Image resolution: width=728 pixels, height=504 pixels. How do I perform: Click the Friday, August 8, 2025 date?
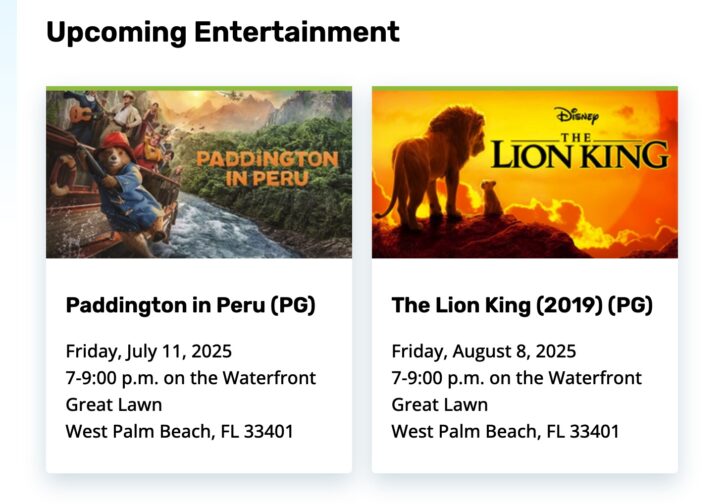click(484, 351)
